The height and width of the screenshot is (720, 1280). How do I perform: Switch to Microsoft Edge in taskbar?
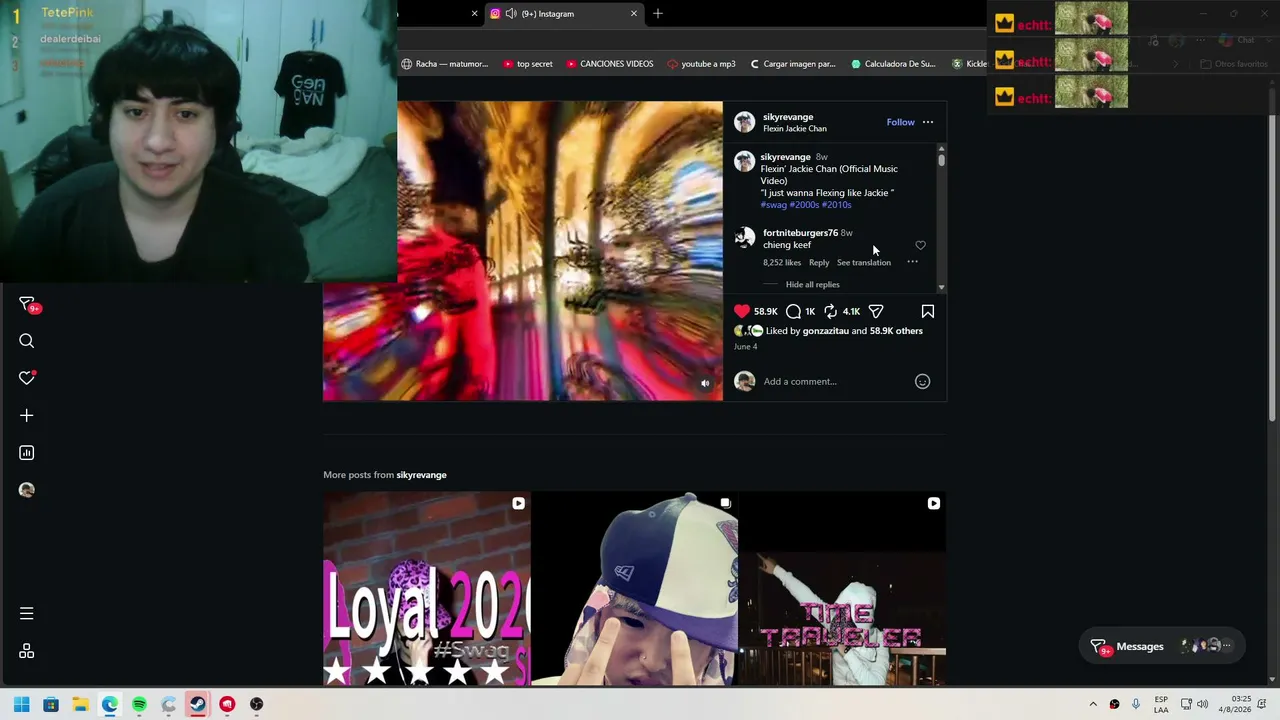(110, 704)
